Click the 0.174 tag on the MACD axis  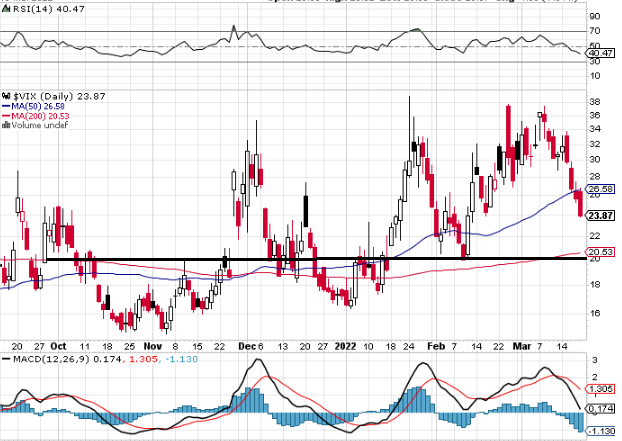[601, 409]
